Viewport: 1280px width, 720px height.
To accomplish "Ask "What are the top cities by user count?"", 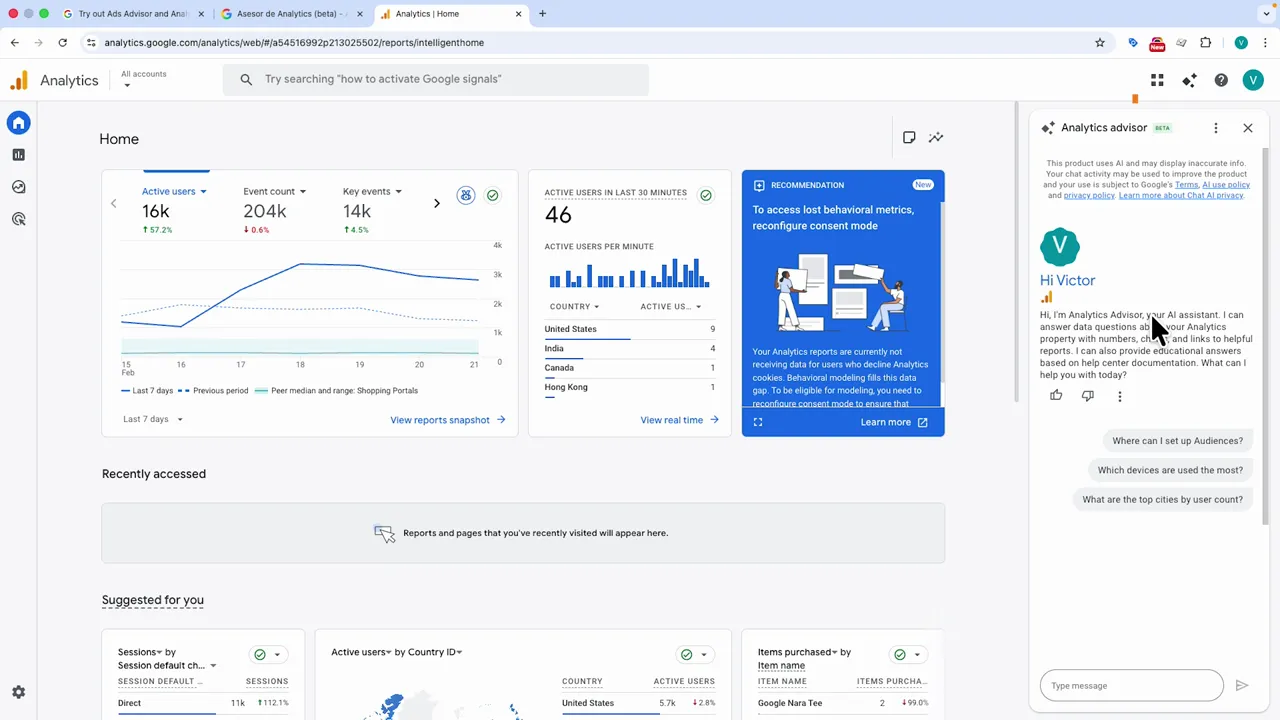I will [x=1162, y=500].
